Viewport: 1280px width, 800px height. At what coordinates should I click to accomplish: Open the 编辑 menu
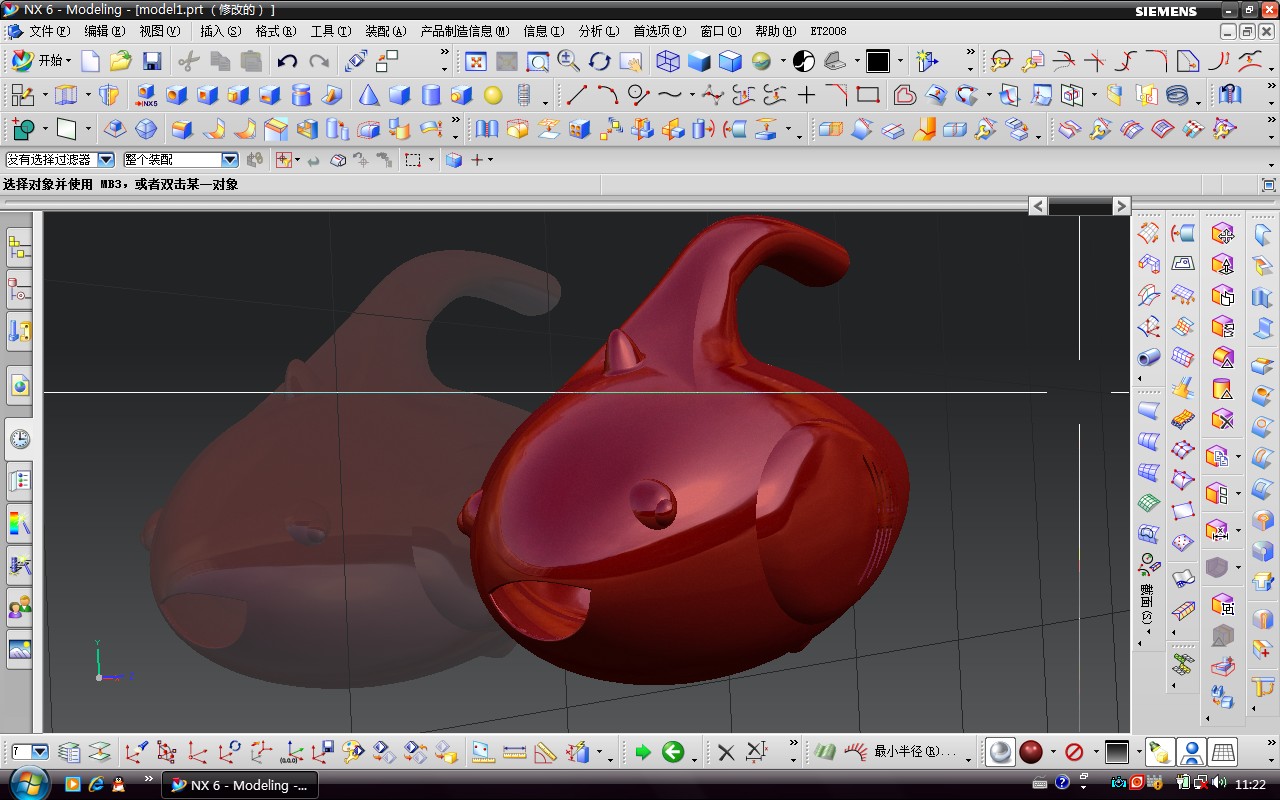tap(105, 31)
